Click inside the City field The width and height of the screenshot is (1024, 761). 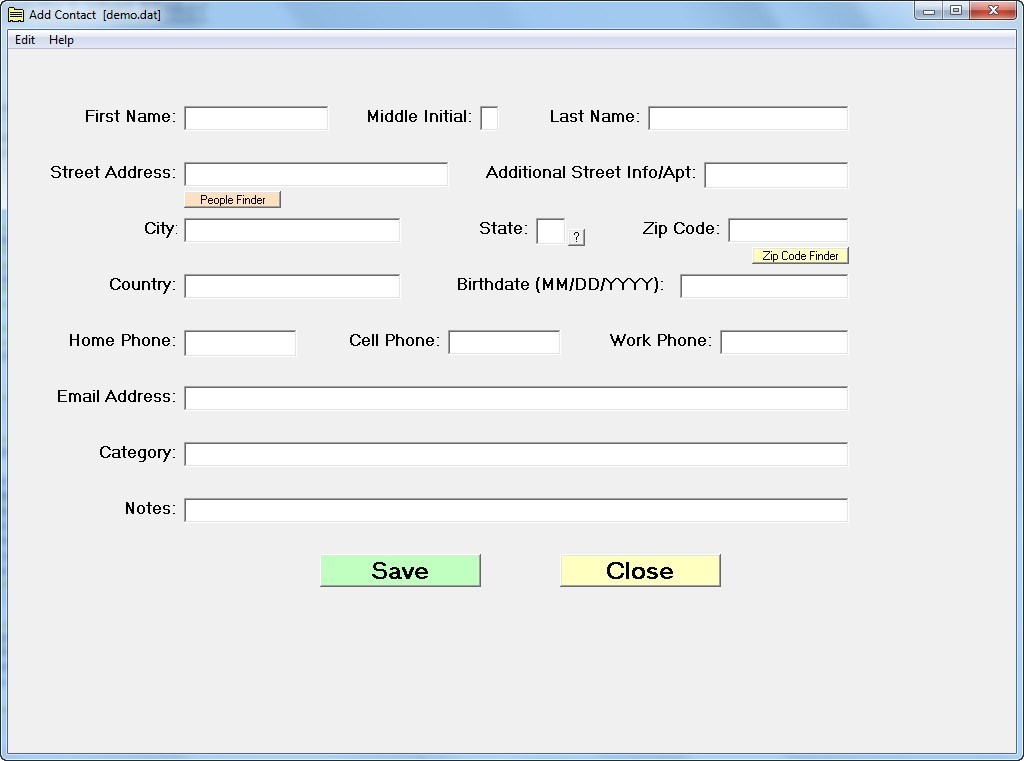[x=291, y=229]
